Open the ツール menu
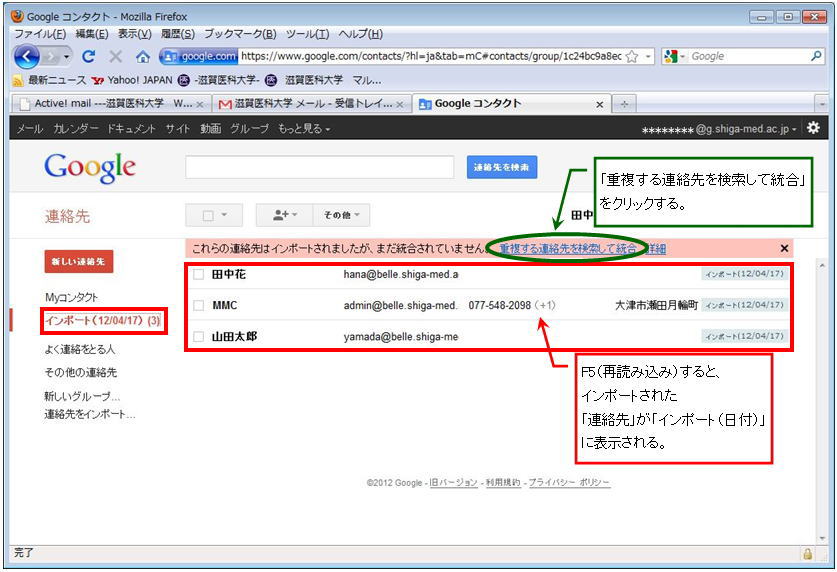This screenshot has width=837, height=572. 307,34
